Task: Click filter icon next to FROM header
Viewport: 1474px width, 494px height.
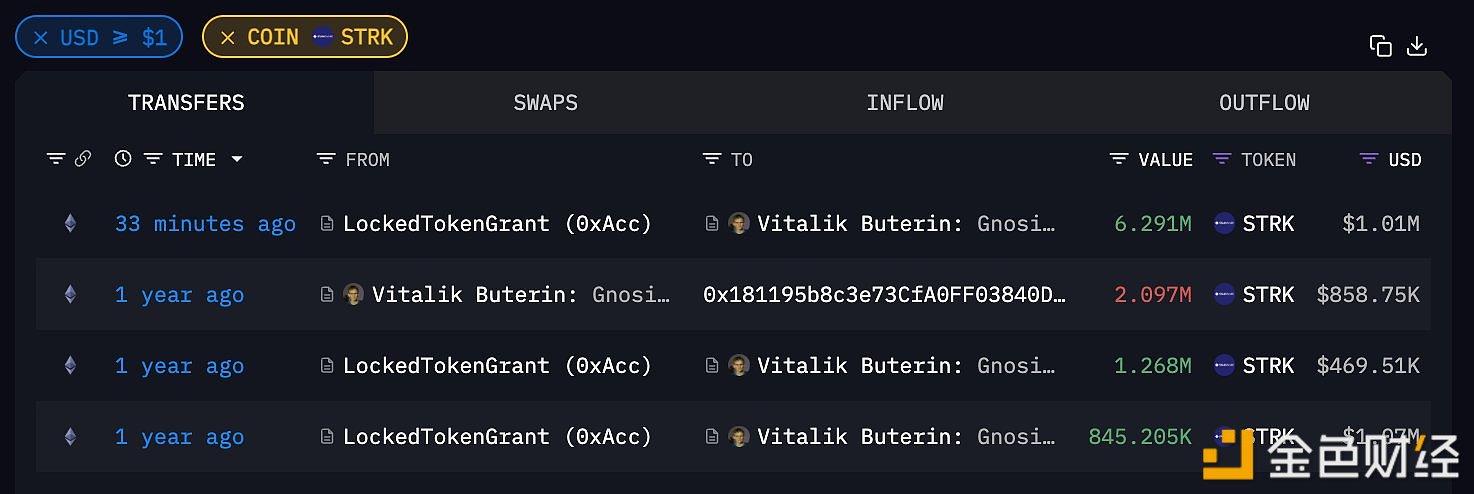Action: click(x=326, y=159)
